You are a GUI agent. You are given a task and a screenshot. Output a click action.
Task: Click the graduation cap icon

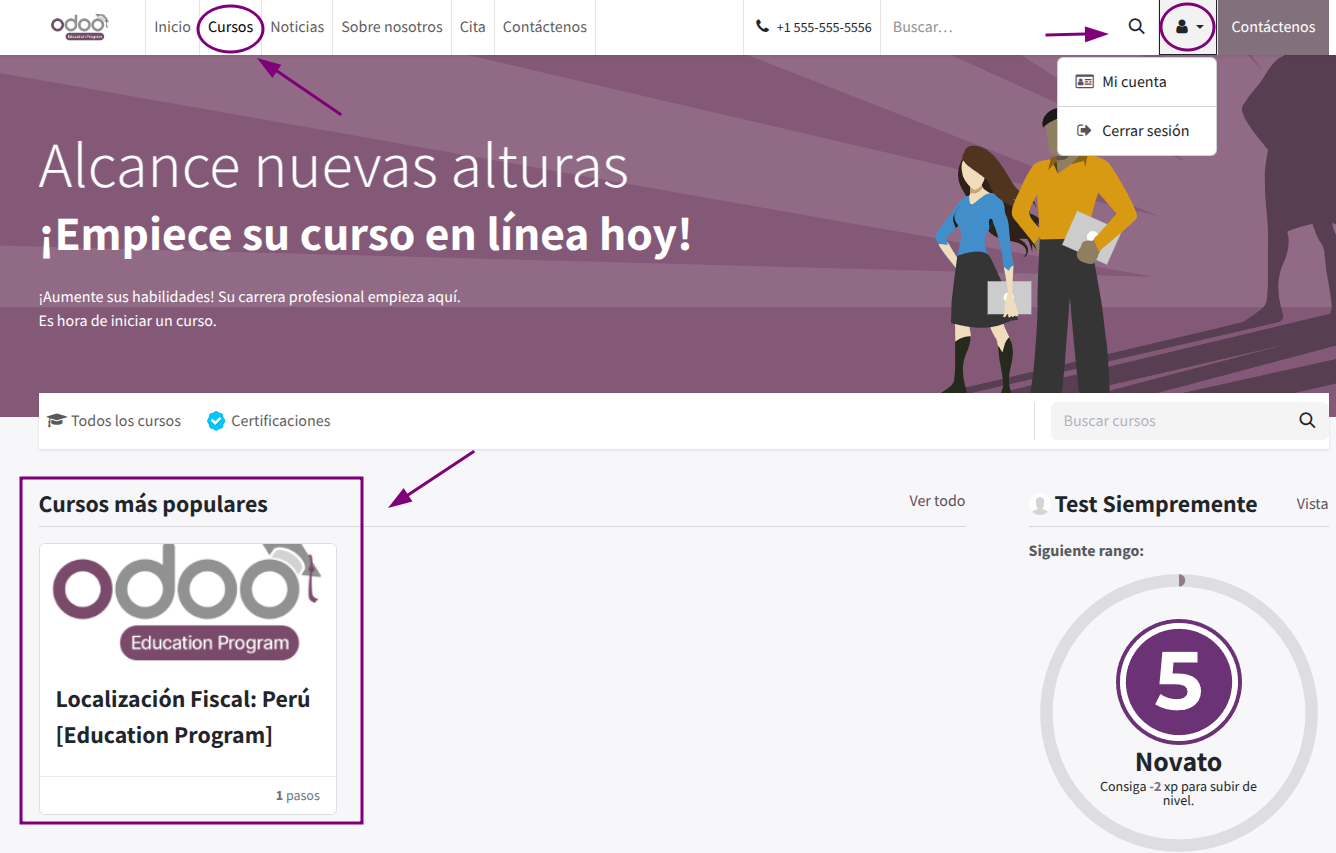point(57,421)
